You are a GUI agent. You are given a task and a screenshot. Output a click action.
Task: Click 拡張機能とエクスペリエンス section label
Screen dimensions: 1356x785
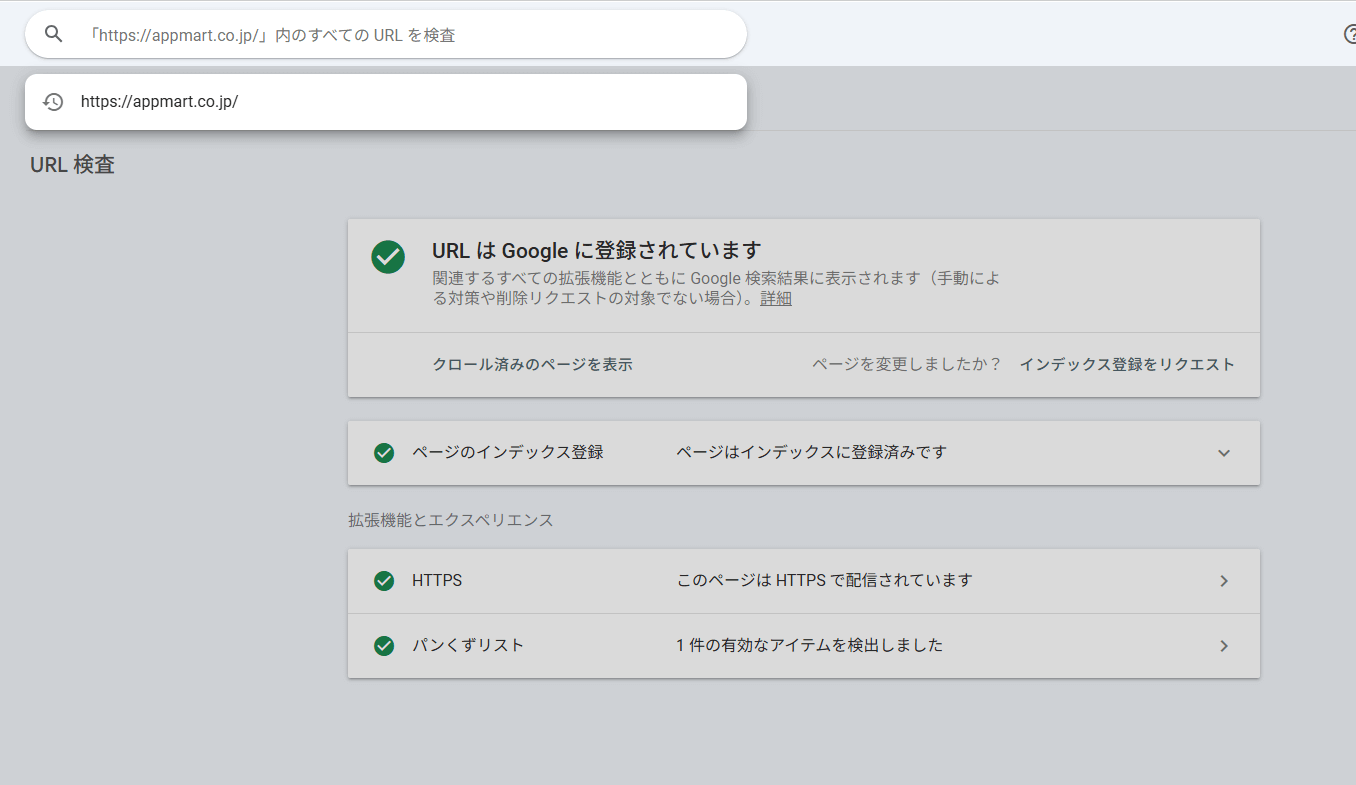(x=450, y=520)
